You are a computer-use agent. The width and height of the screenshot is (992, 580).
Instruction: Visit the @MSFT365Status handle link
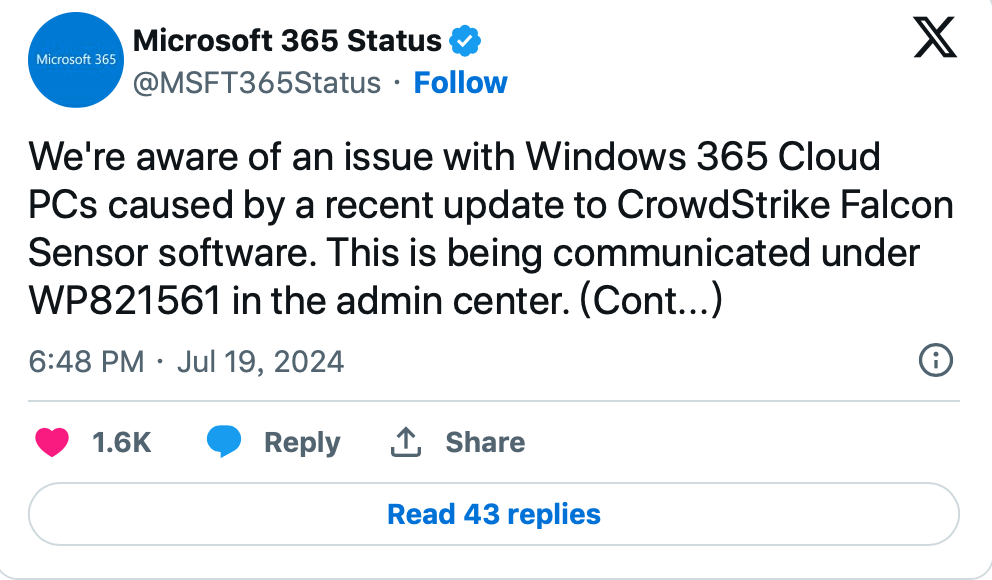(x=257, y=83)
